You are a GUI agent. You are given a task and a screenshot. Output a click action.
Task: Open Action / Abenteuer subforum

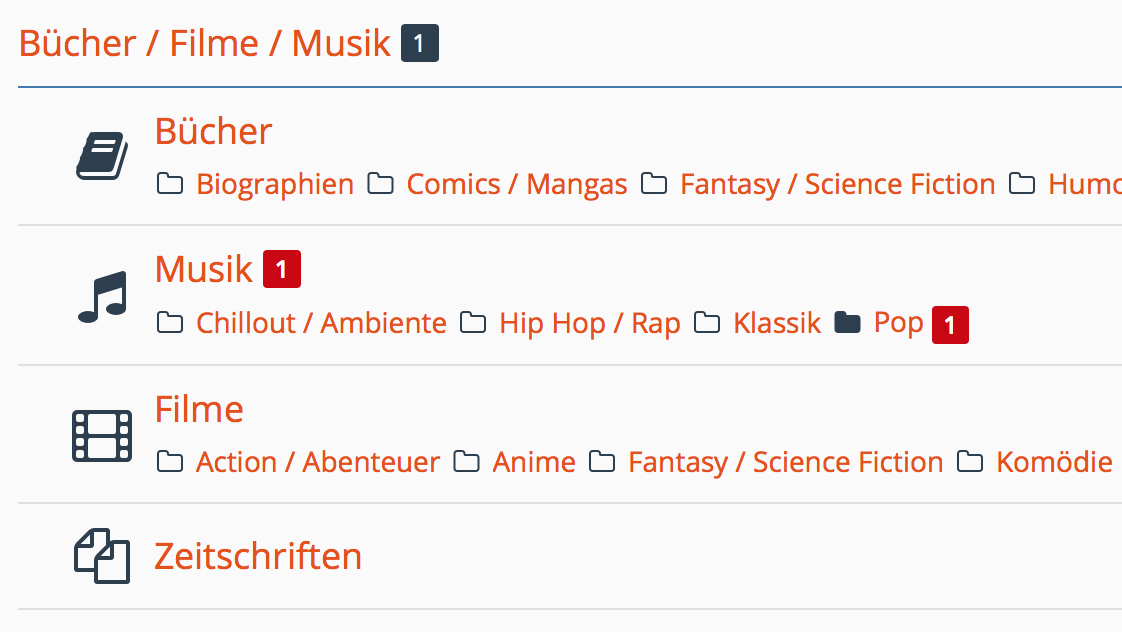318,462
